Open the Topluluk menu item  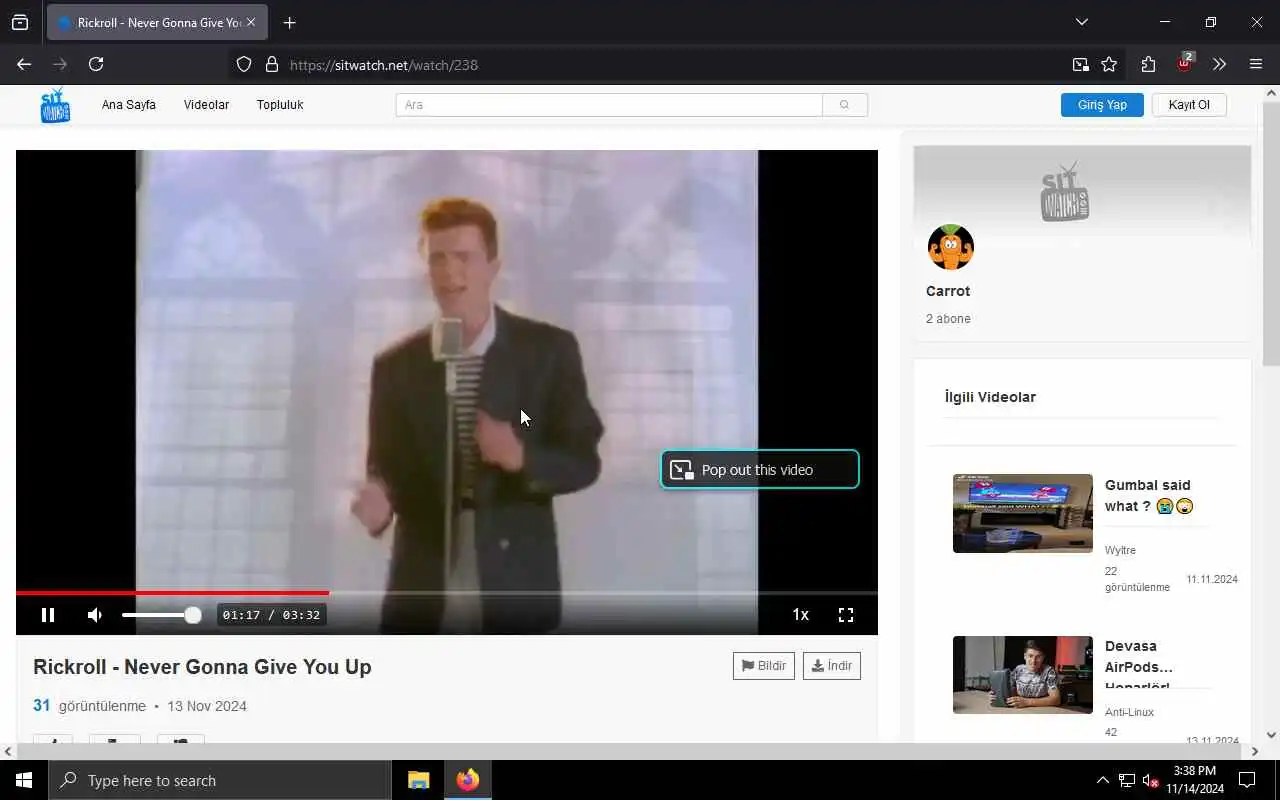point(280,105)
